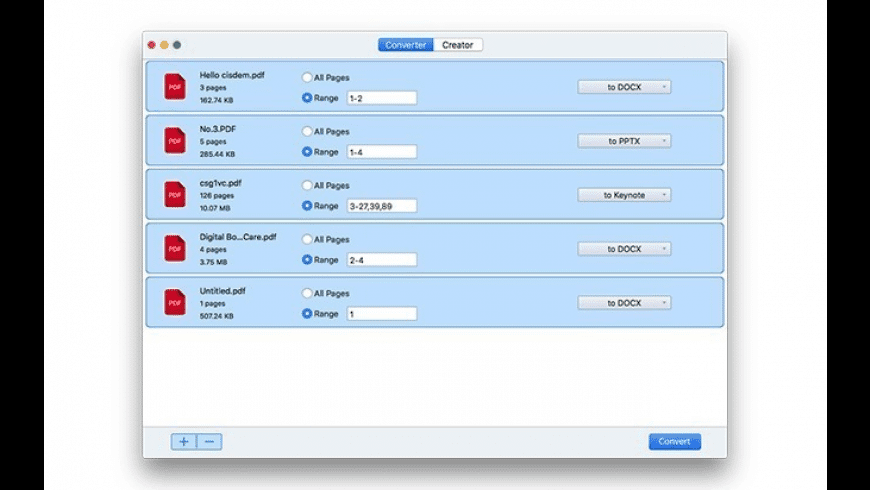Click the PDF icon for No.3.PDF
Screen dimensions: 870x490
(175, 140)
